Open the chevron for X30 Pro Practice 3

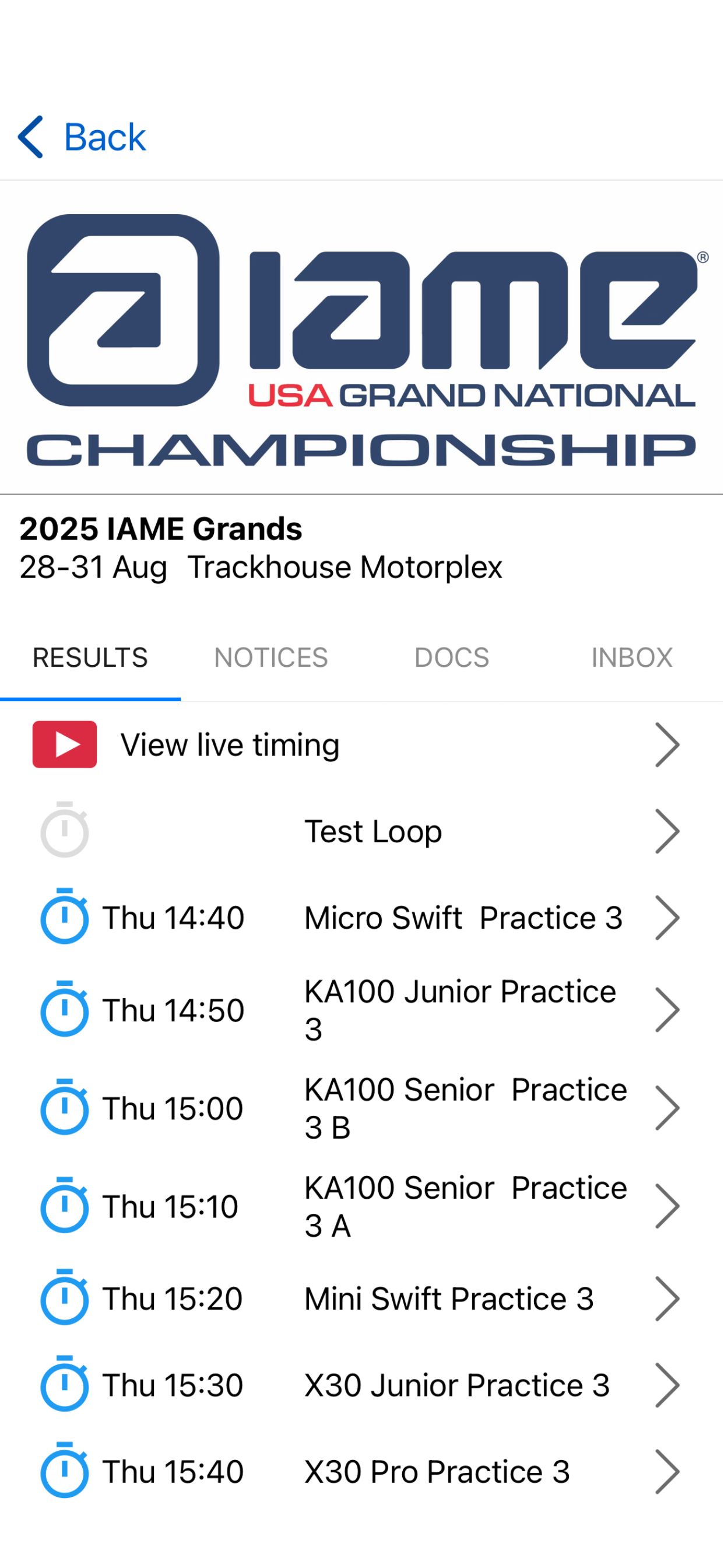667,1471
